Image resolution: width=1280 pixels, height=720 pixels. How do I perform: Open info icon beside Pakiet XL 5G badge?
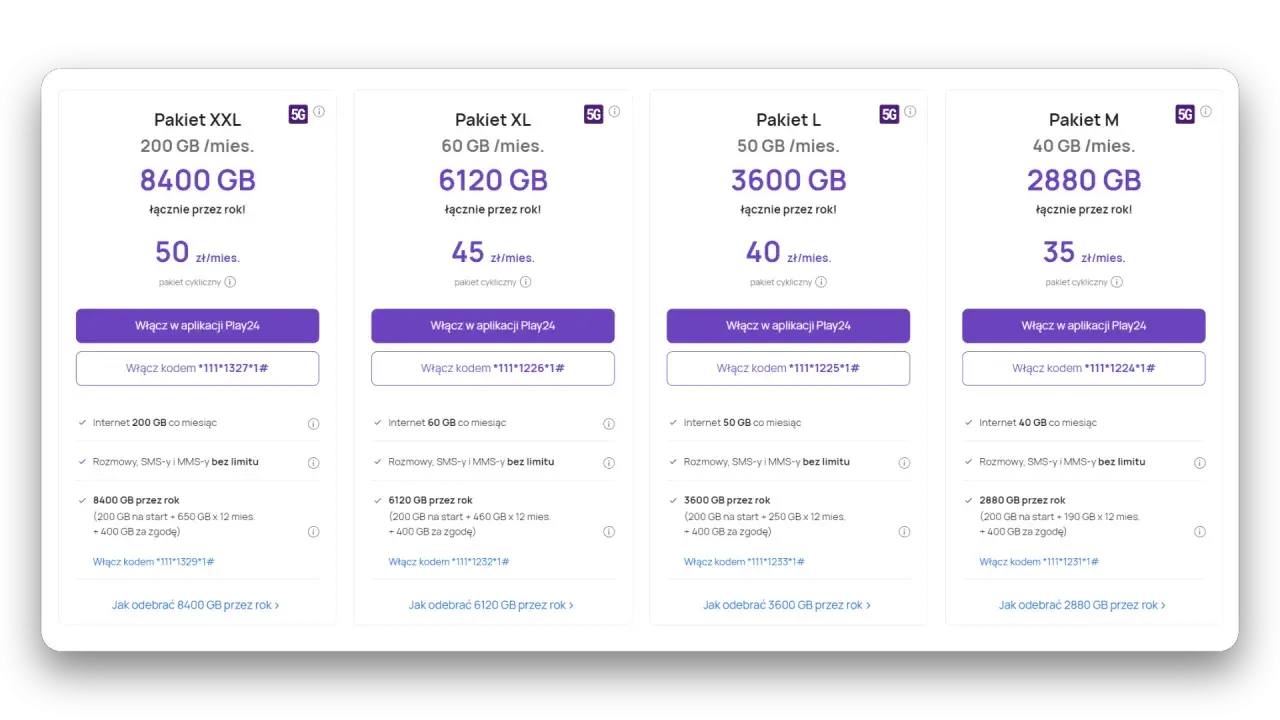point(614,112)
